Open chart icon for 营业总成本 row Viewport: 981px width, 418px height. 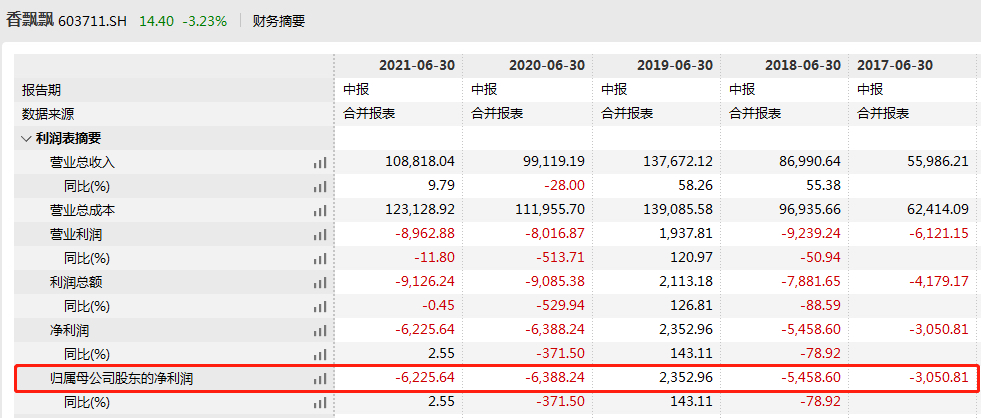[x=320, y=210]
